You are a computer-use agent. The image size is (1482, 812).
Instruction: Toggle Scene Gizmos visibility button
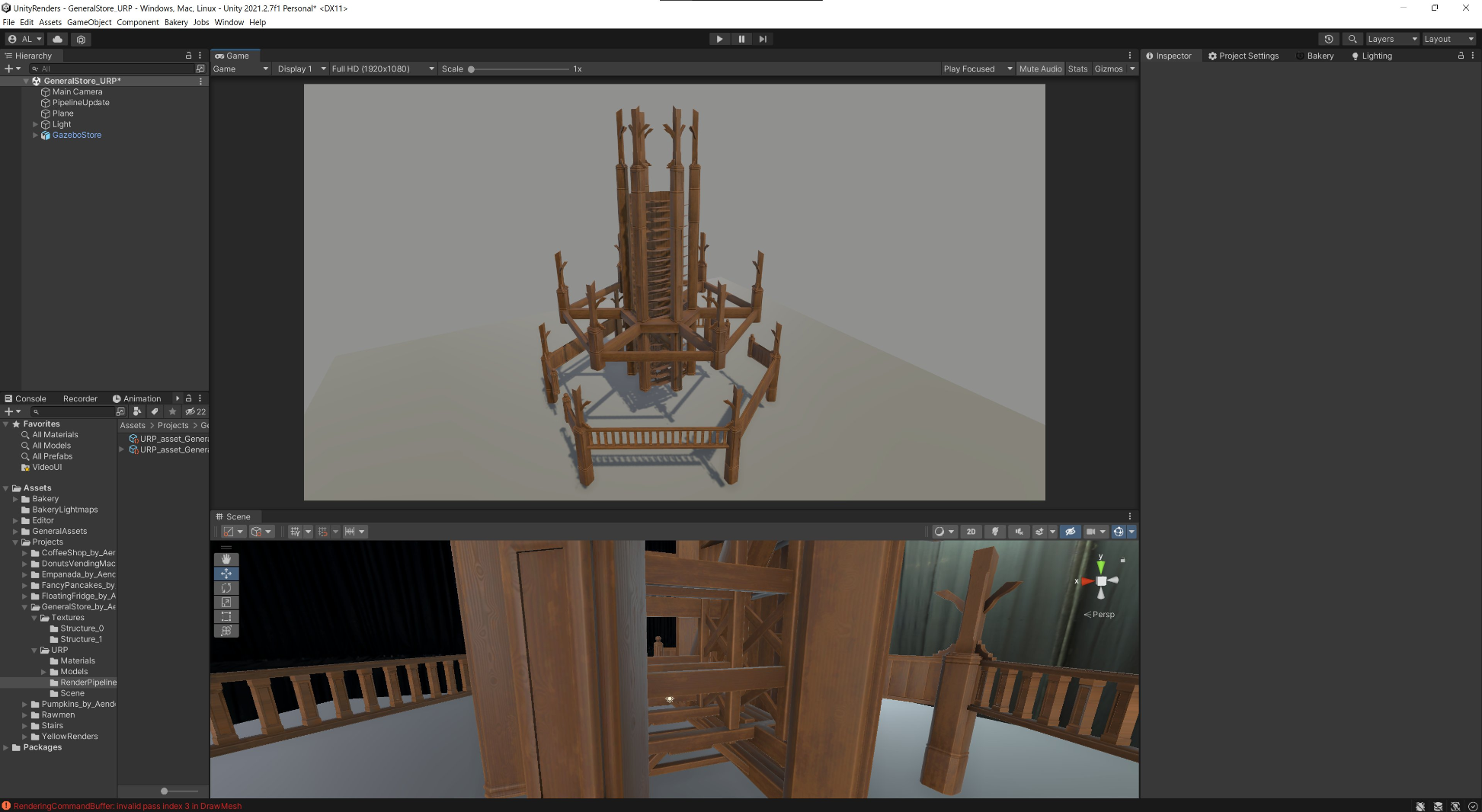[1119, 532]
